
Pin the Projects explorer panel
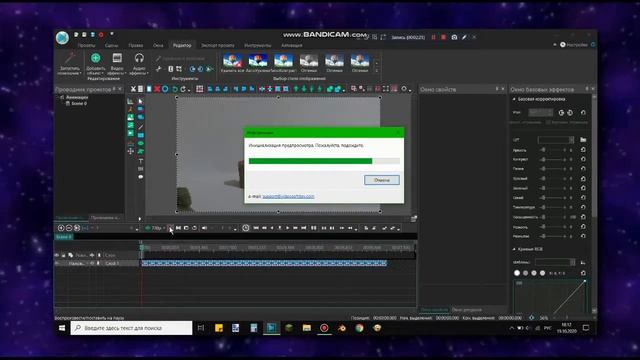tap(114, 89)
